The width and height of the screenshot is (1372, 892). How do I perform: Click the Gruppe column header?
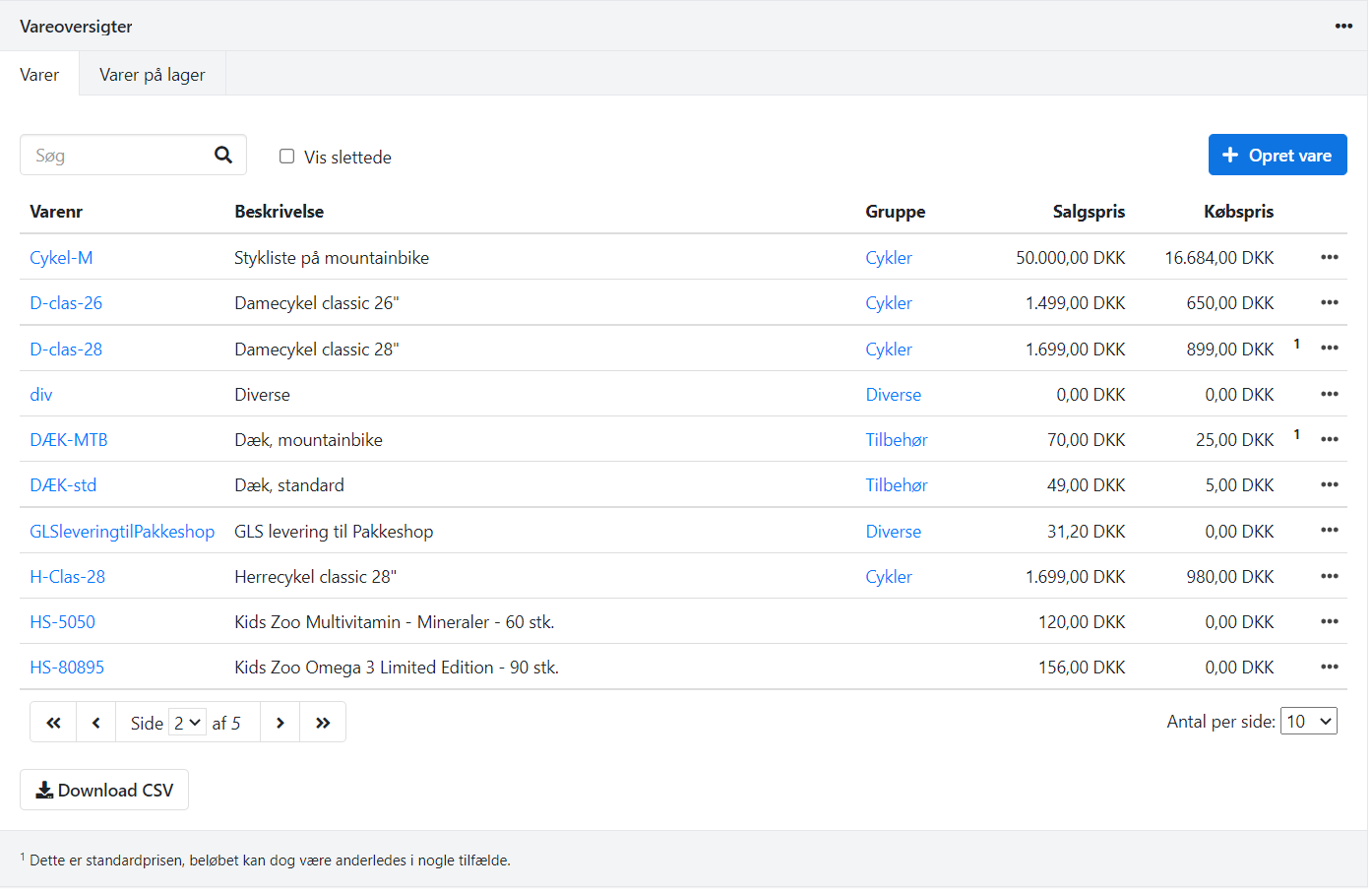click(895, 212)
